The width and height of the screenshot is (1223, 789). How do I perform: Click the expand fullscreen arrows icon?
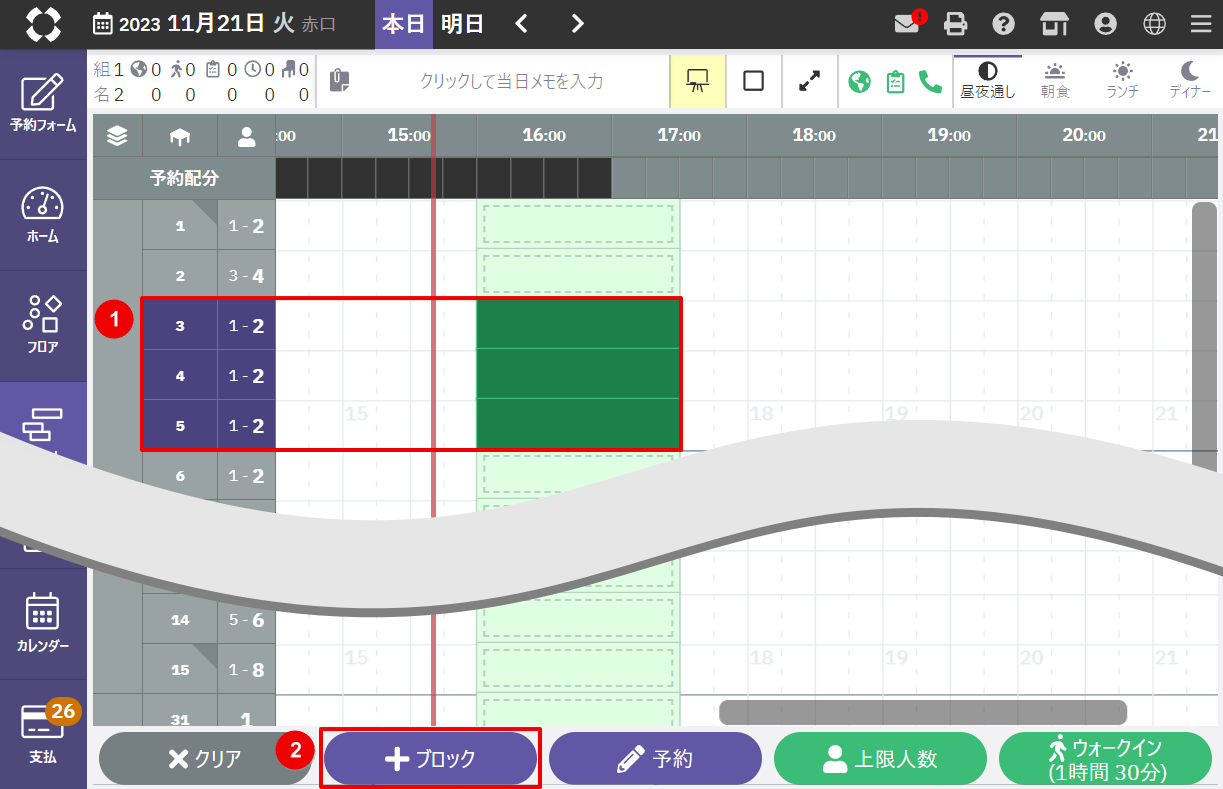point(810,81)
